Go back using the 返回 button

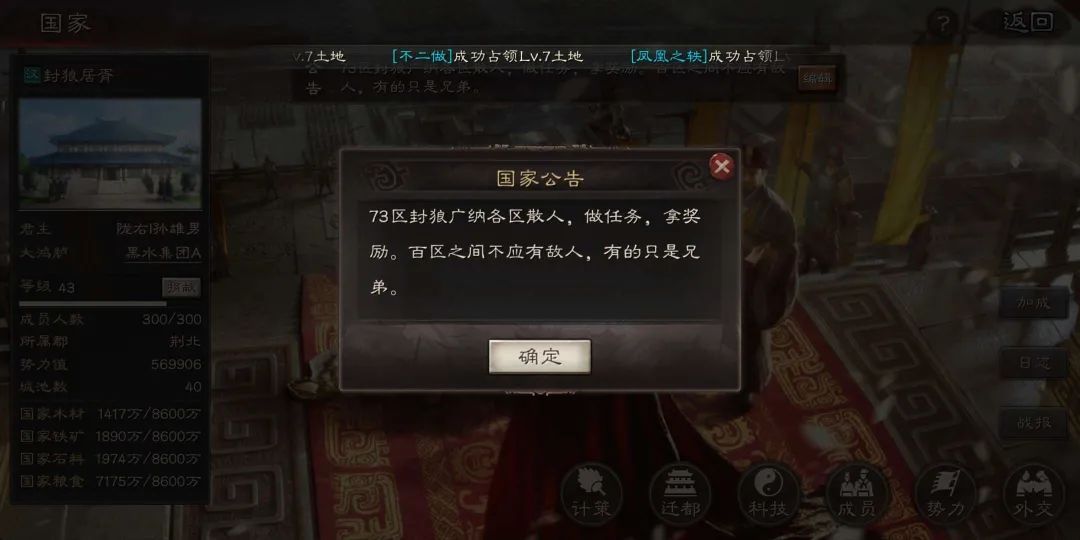(x=1027, y=23)
